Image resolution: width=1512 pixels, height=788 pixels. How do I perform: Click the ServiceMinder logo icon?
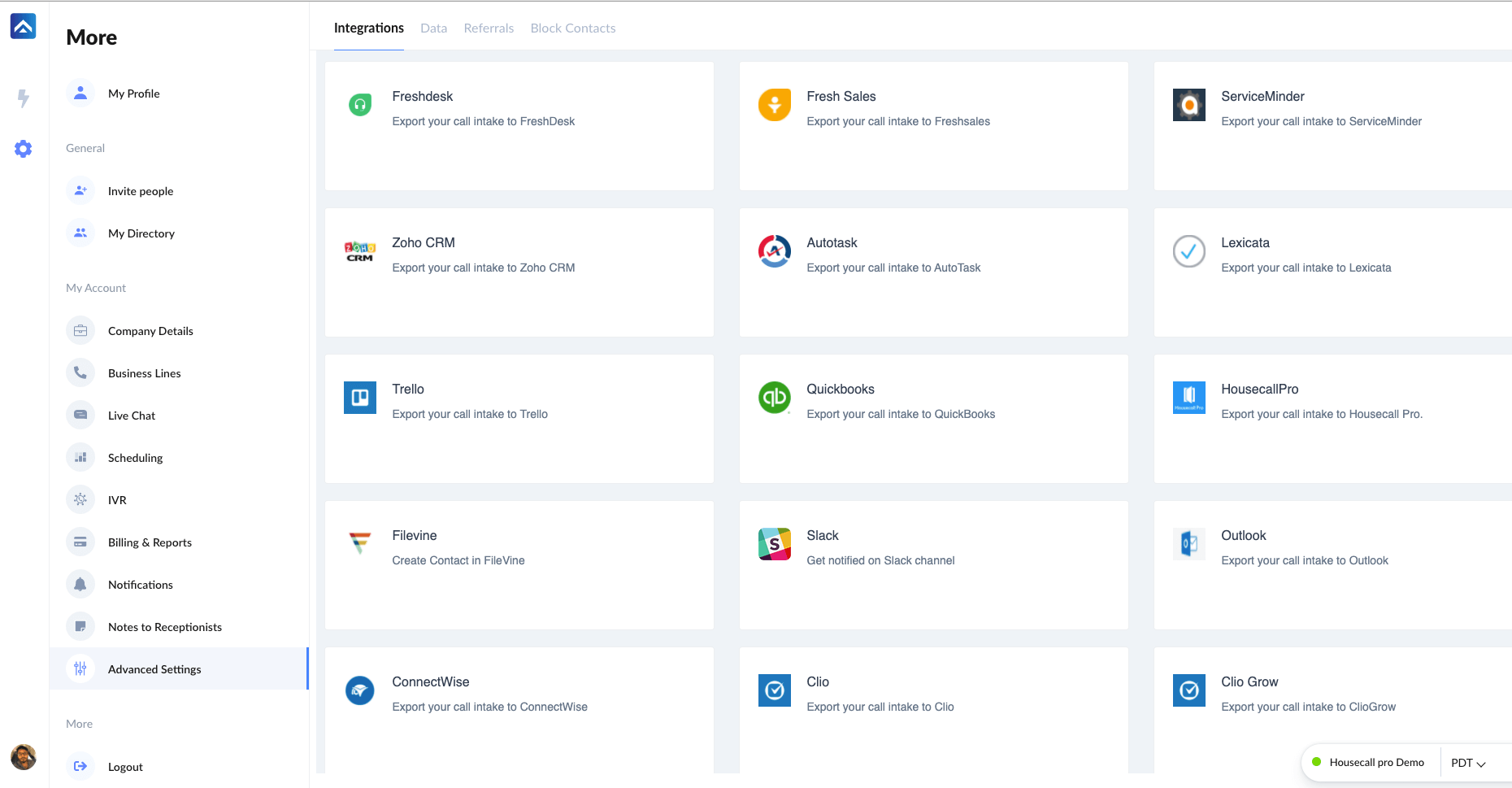1189,105
